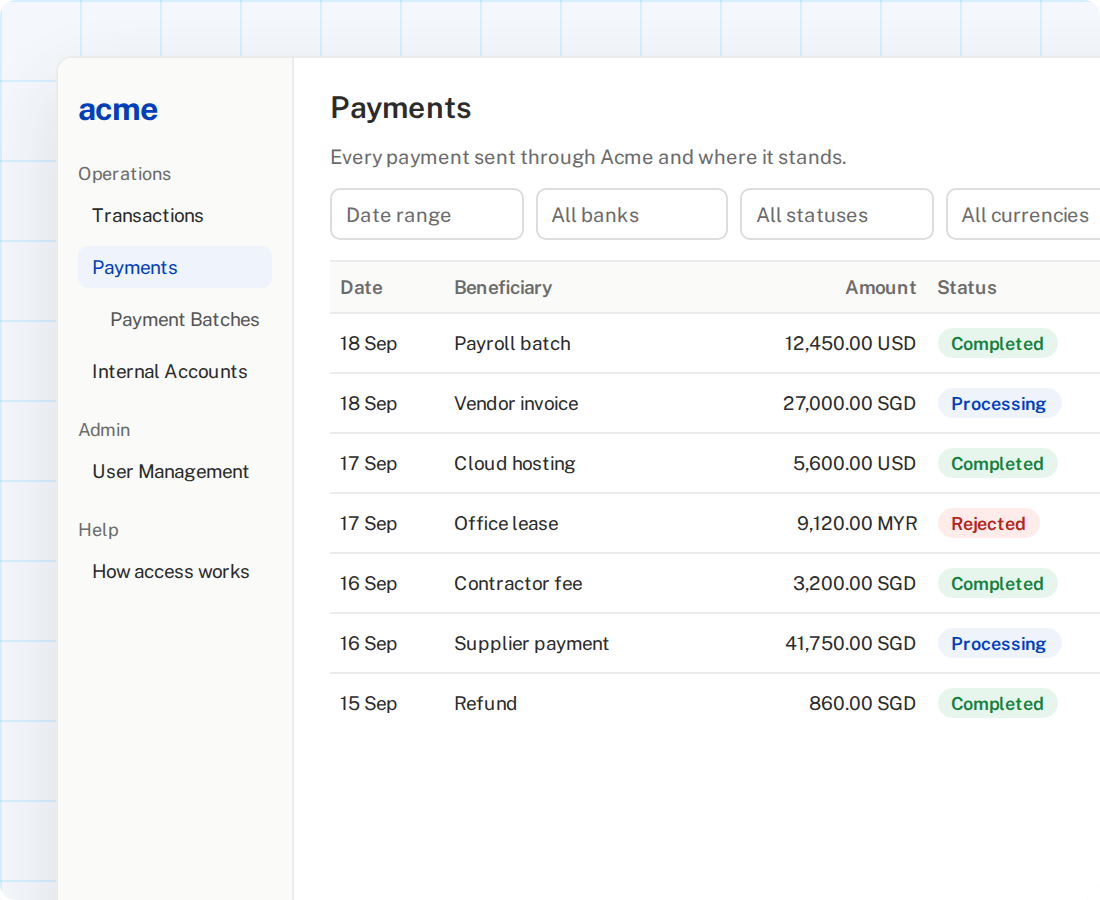Click Completed badge for Contractor fee
This screenshot has width=1100, height=900.
click(997, 584)
